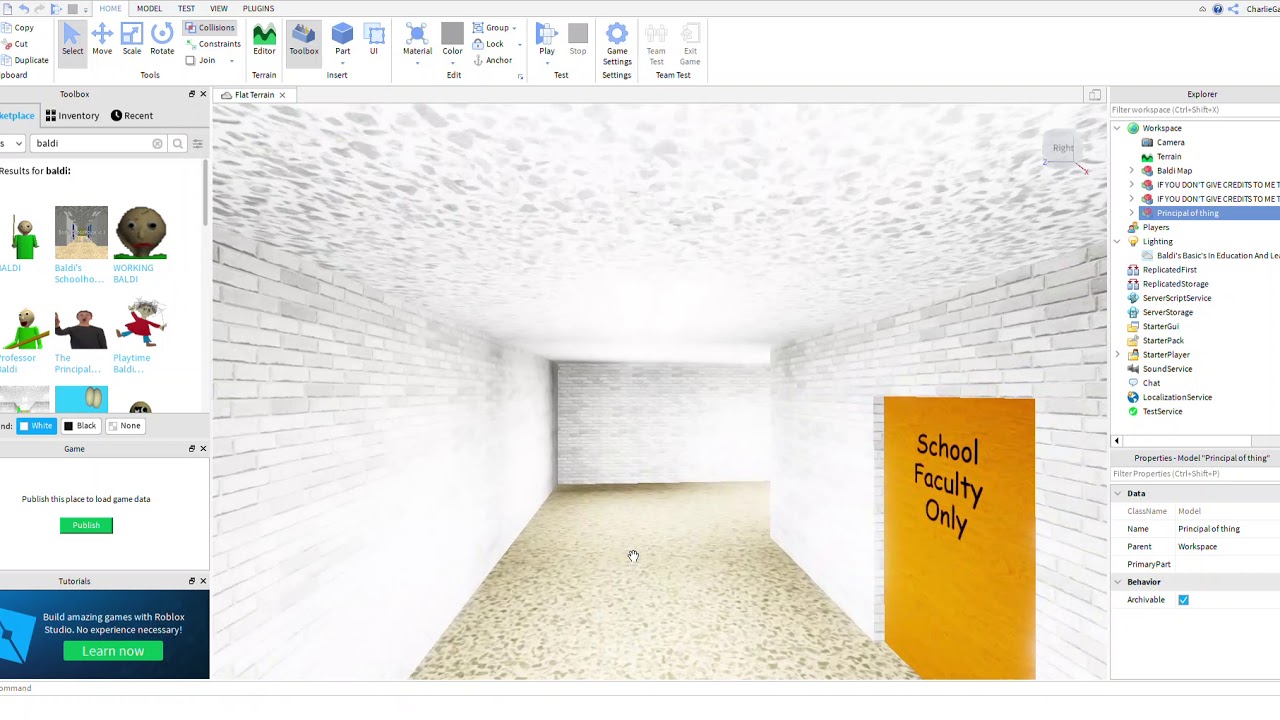The width and height of the screenshot is (1280, 720).
Task: Collapse the Data properties section
Action: click(x=1117, y=493)
